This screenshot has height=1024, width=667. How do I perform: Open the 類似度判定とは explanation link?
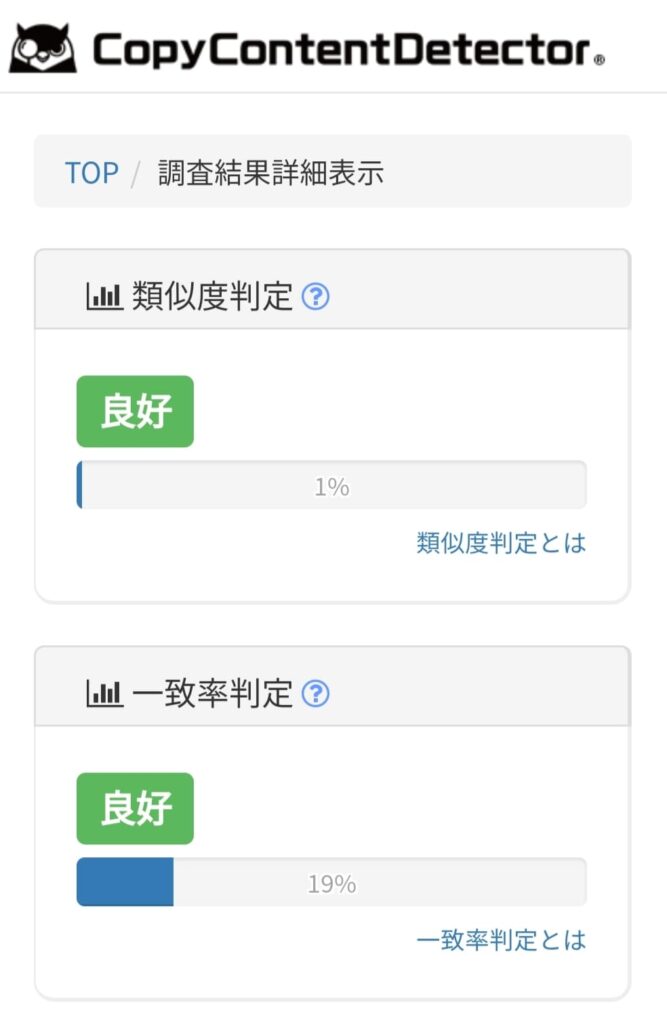point(501,543)
